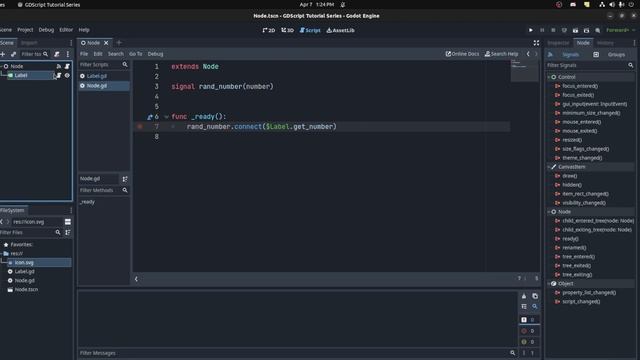Collapse the CanvasItem signals category

click(549, 167)
